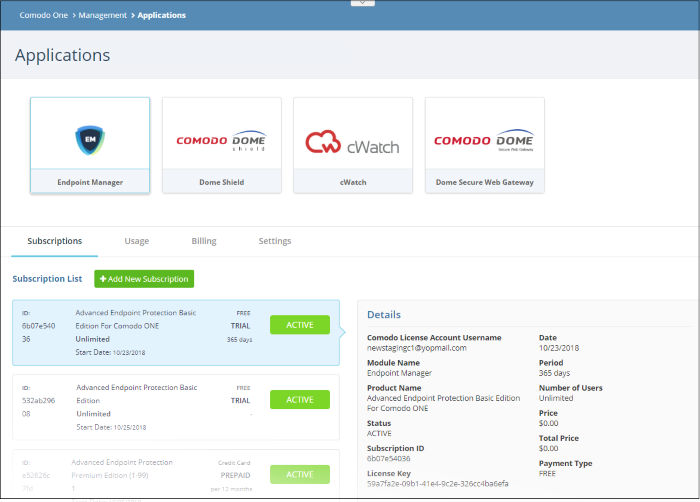Click ACTIVE button for Premium Edition subscription

coord(300,474)
